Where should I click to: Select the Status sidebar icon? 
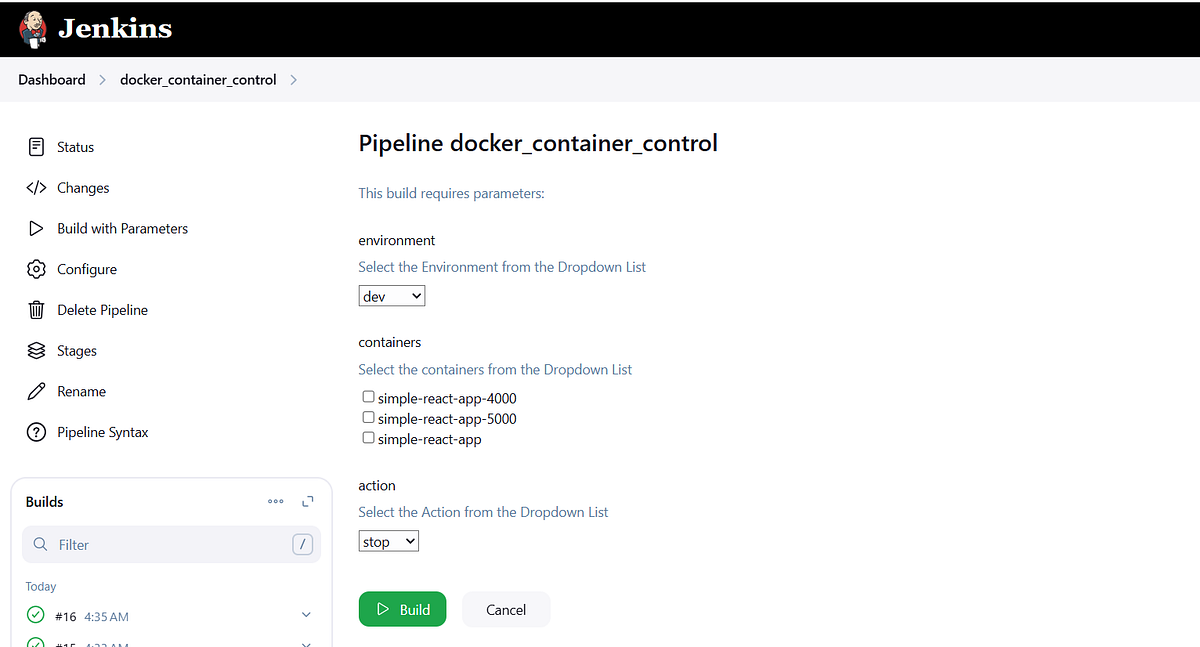[x=35, y=147]
